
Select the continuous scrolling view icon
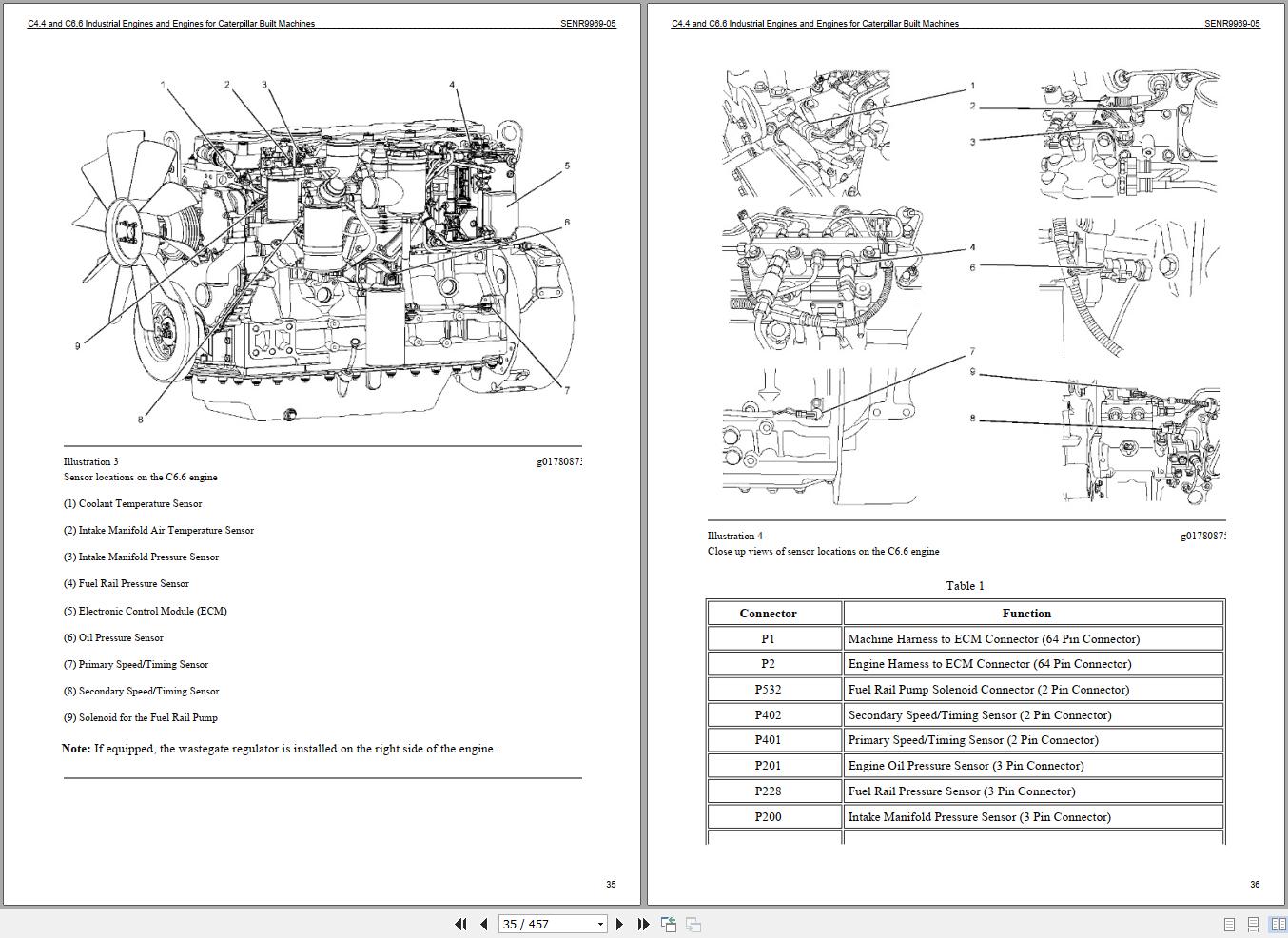[x=1252, y=924]
